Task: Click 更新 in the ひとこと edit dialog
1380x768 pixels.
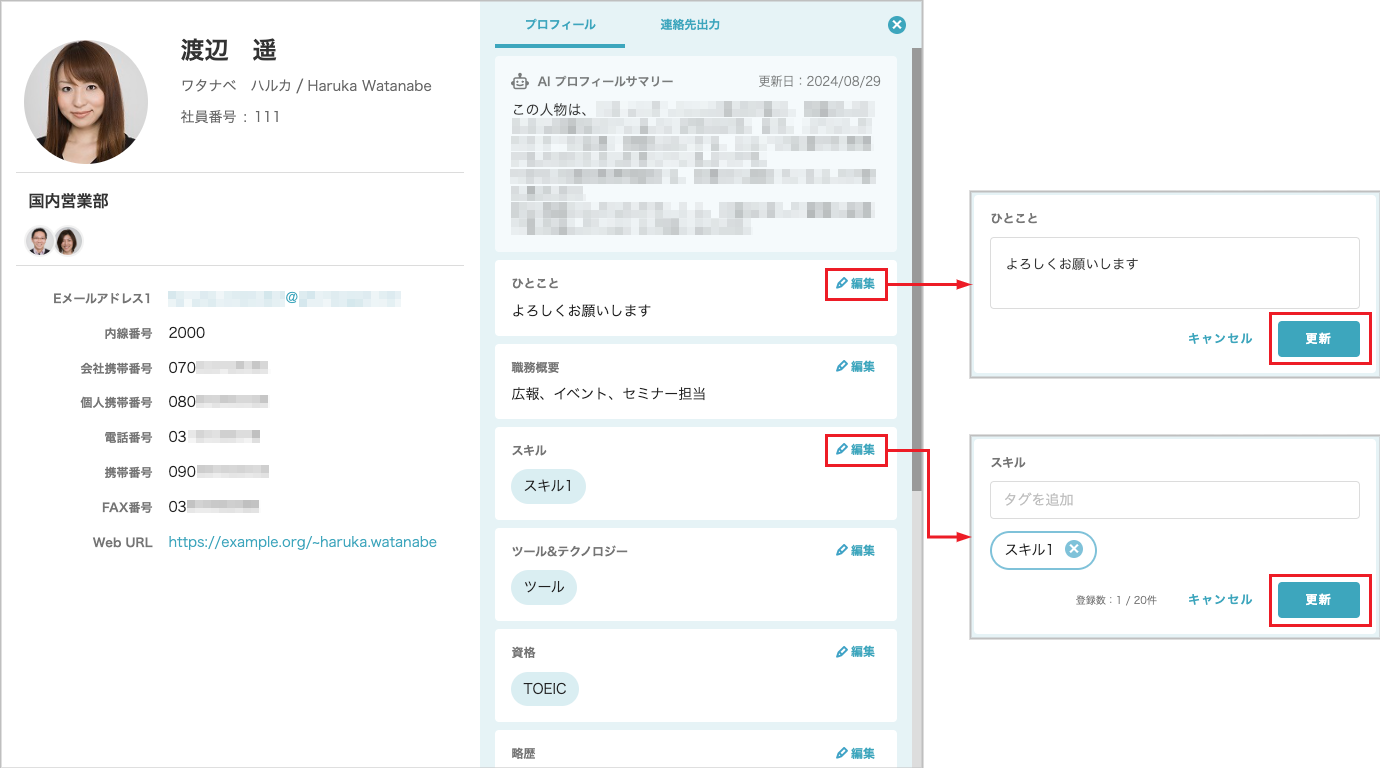Action: click(1318, 338)
